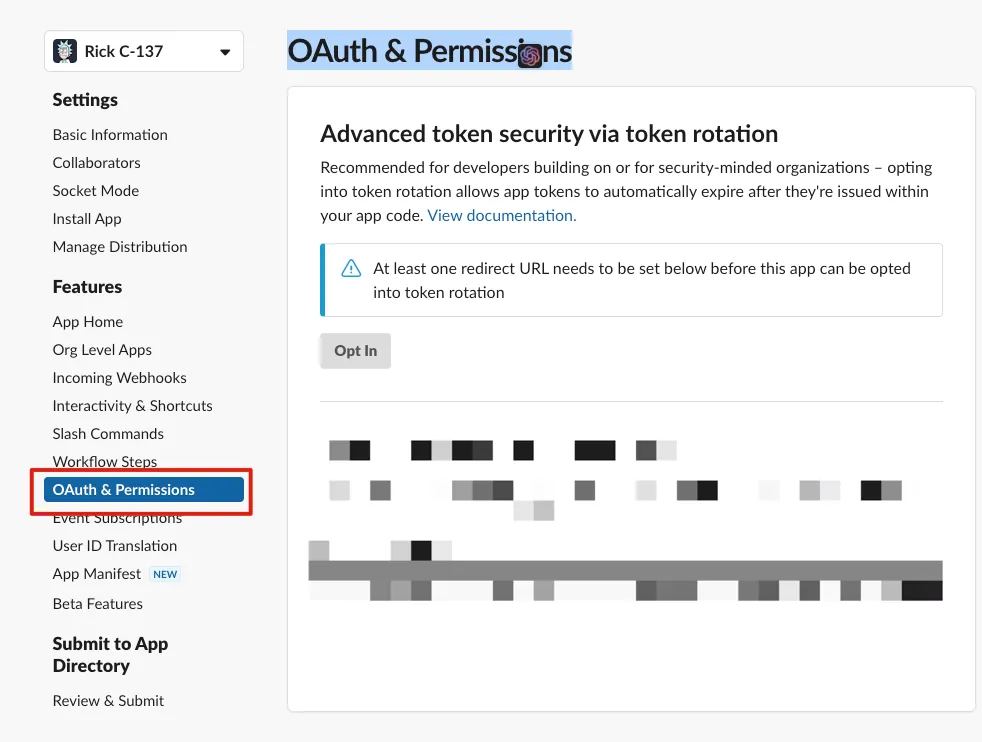
Task: Follow the View documentation link
Action: coord(502,215)
